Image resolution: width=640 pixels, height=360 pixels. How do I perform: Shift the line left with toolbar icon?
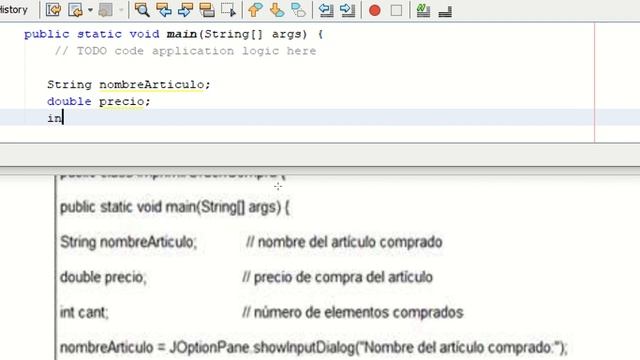326,10
